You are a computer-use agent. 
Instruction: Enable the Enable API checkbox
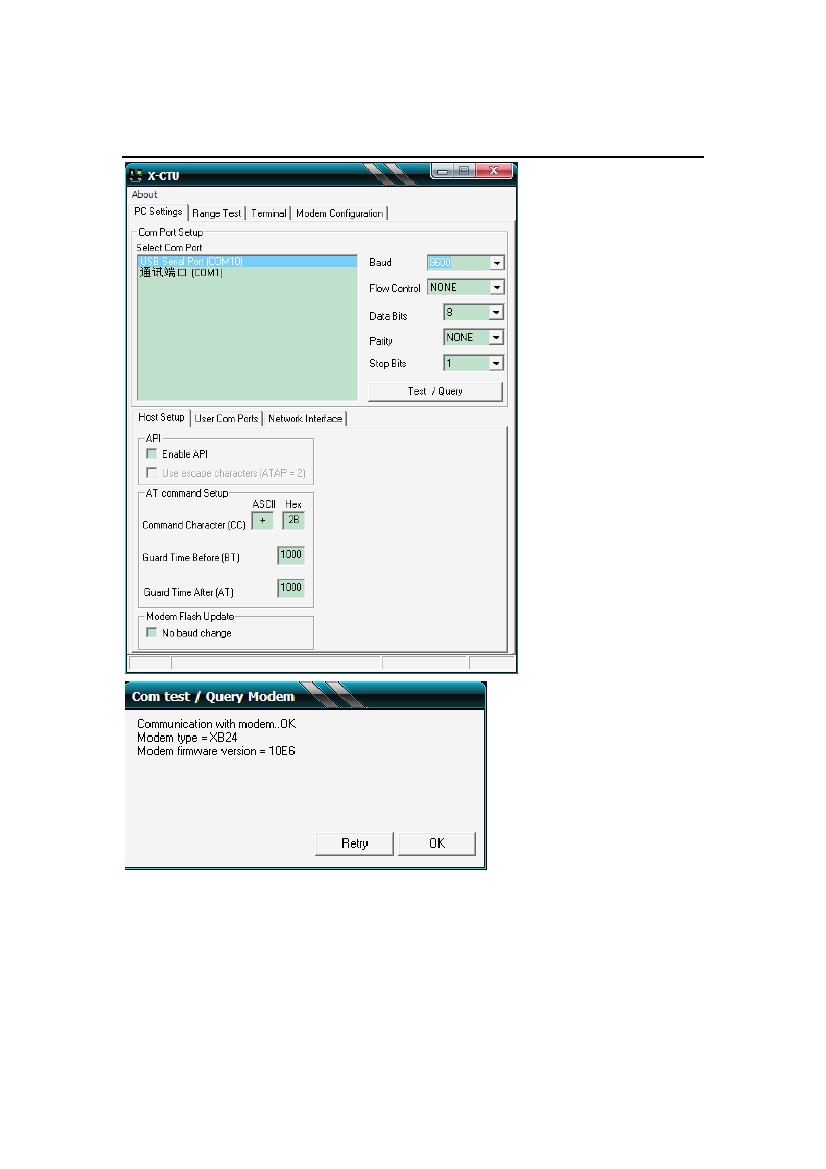click(152, 453)
